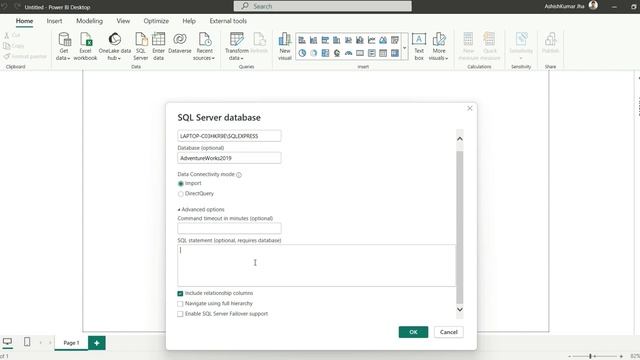Switch to desktop layout view icon
This screenshot has height=360, width=640.
click(x=7, y=342)
